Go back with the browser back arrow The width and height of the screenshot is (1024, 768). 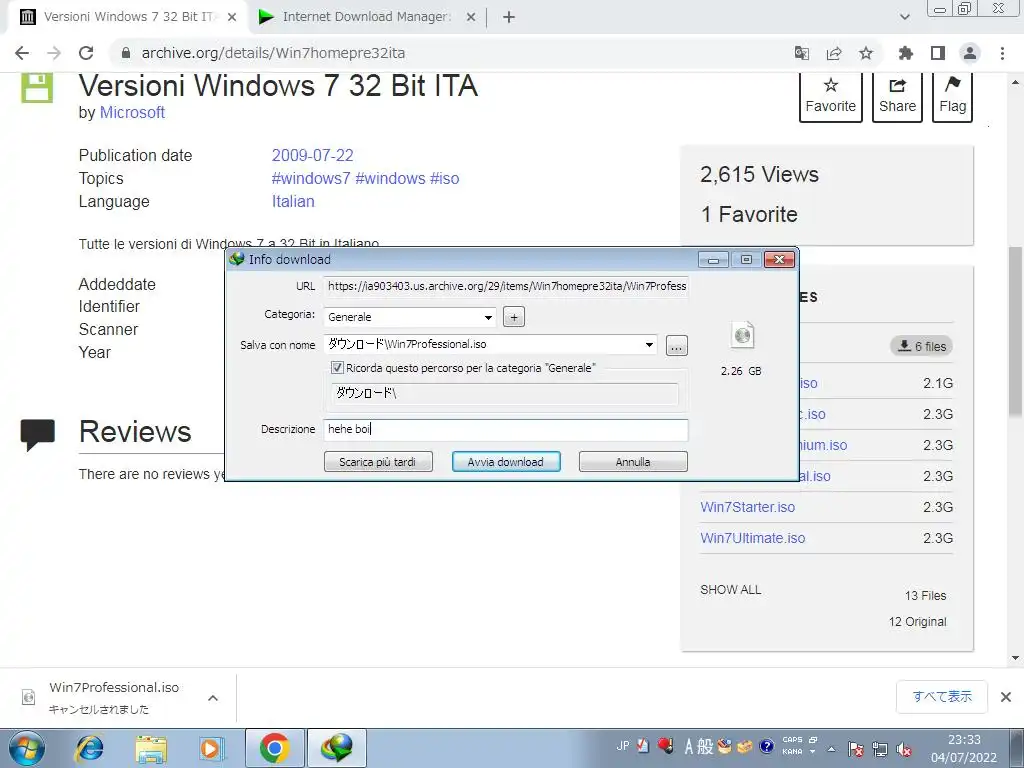pyautogui.click(x=22, y=53)
